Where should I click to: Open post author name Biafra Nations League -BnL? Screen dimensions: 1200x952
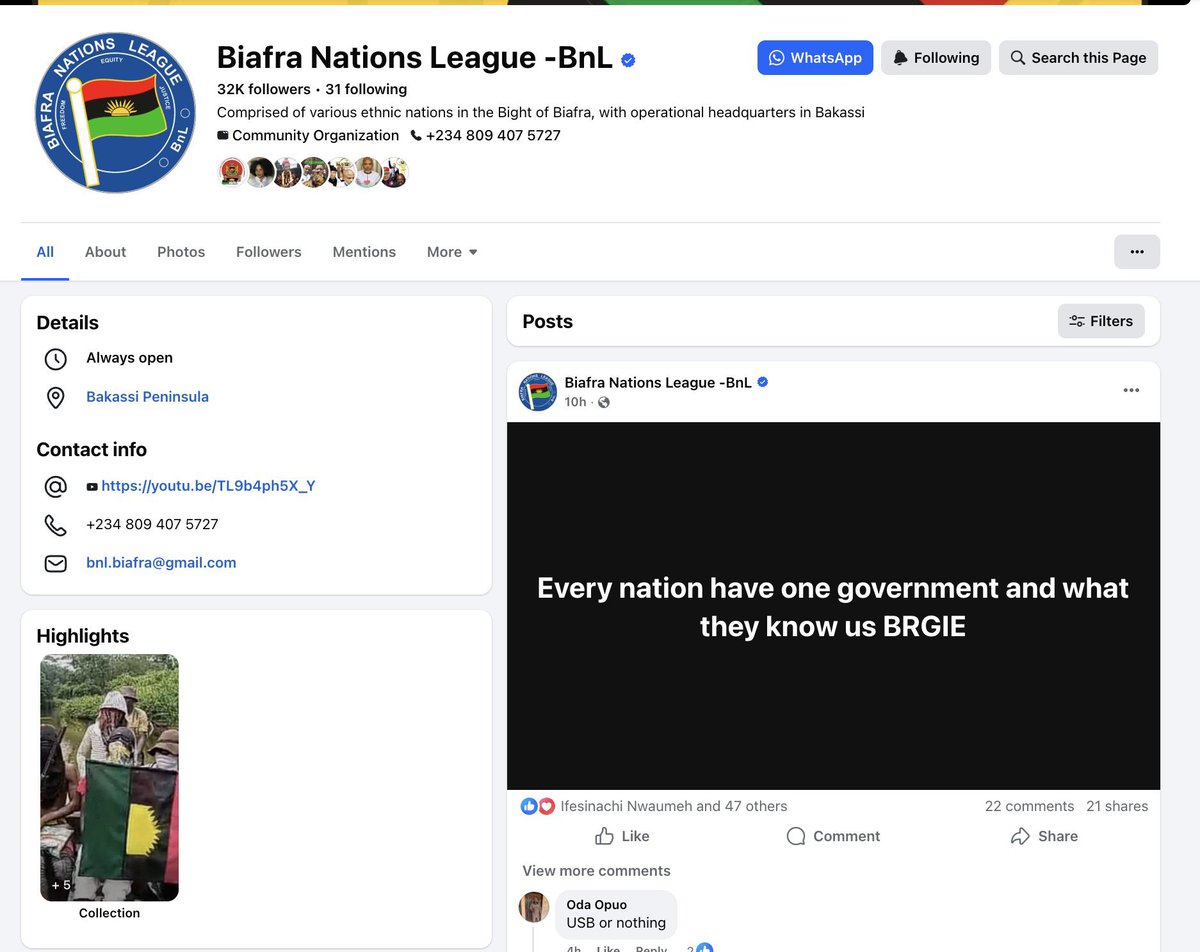pyautogui.click(x=658, y=382)
